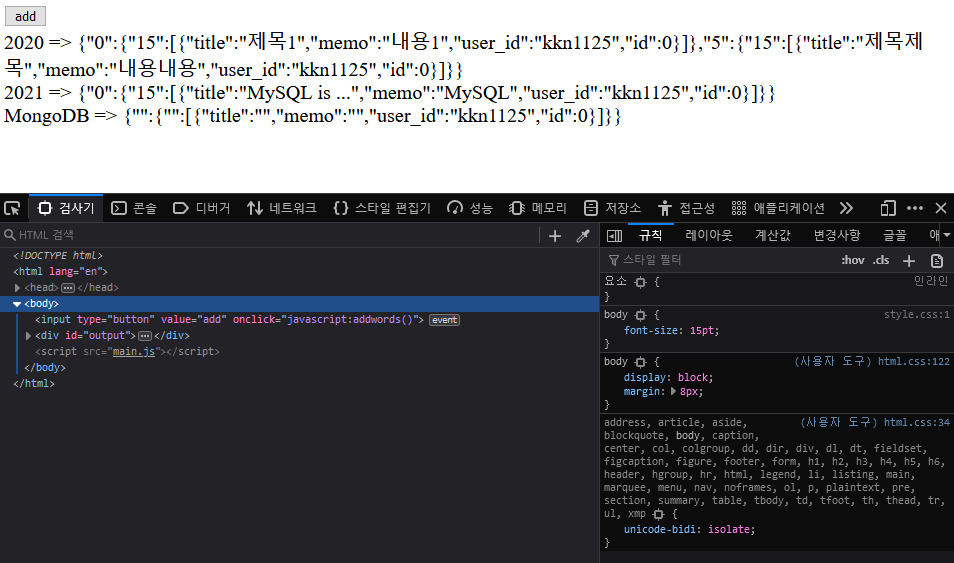Focus the HTML 검색 search field

click(x=270, y=236)
